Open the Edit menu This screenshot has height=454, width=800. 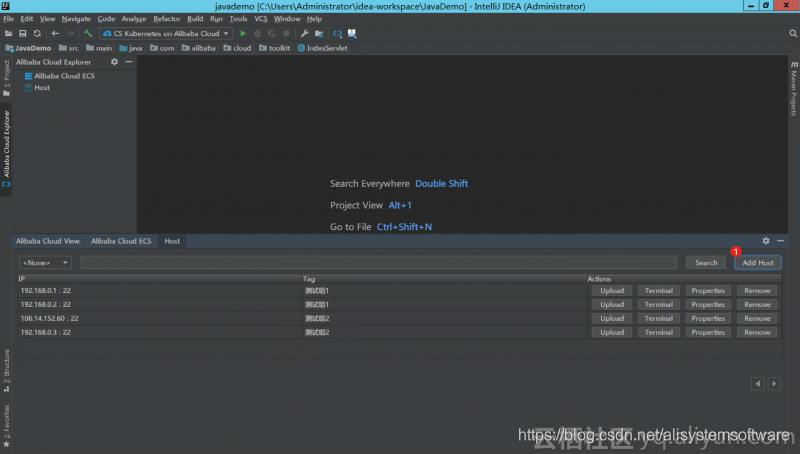point(27,19)
